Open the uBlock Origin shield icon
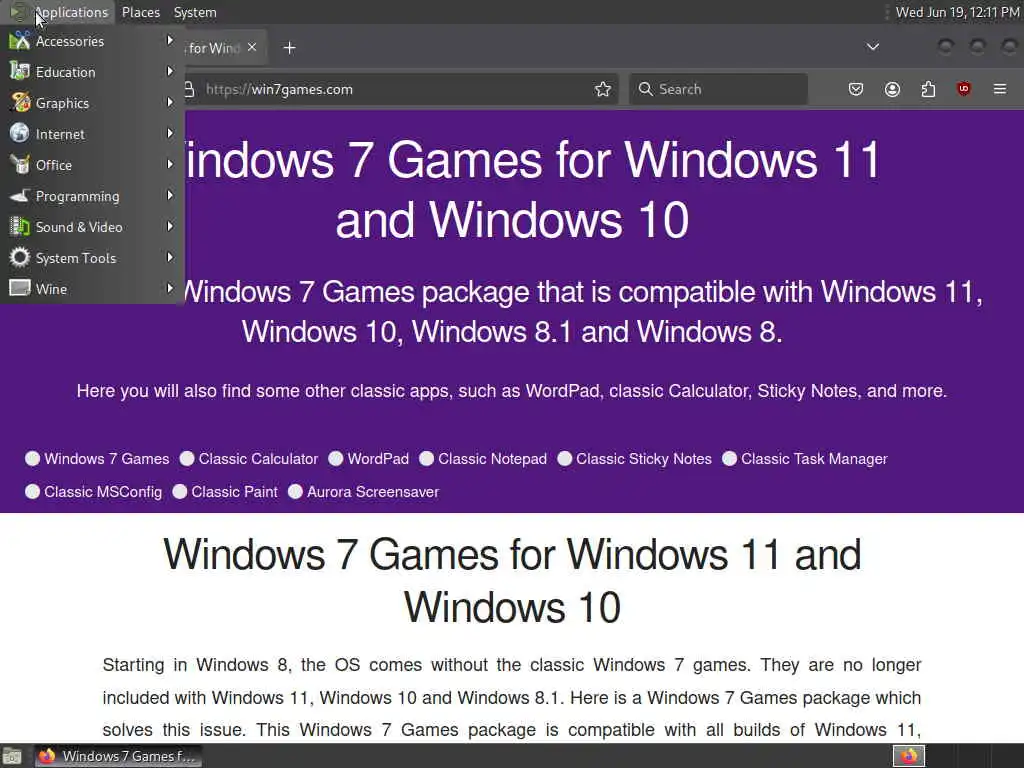Image resolution: width=1024 pixels, height=768 pixels. (x=963, y=89)
